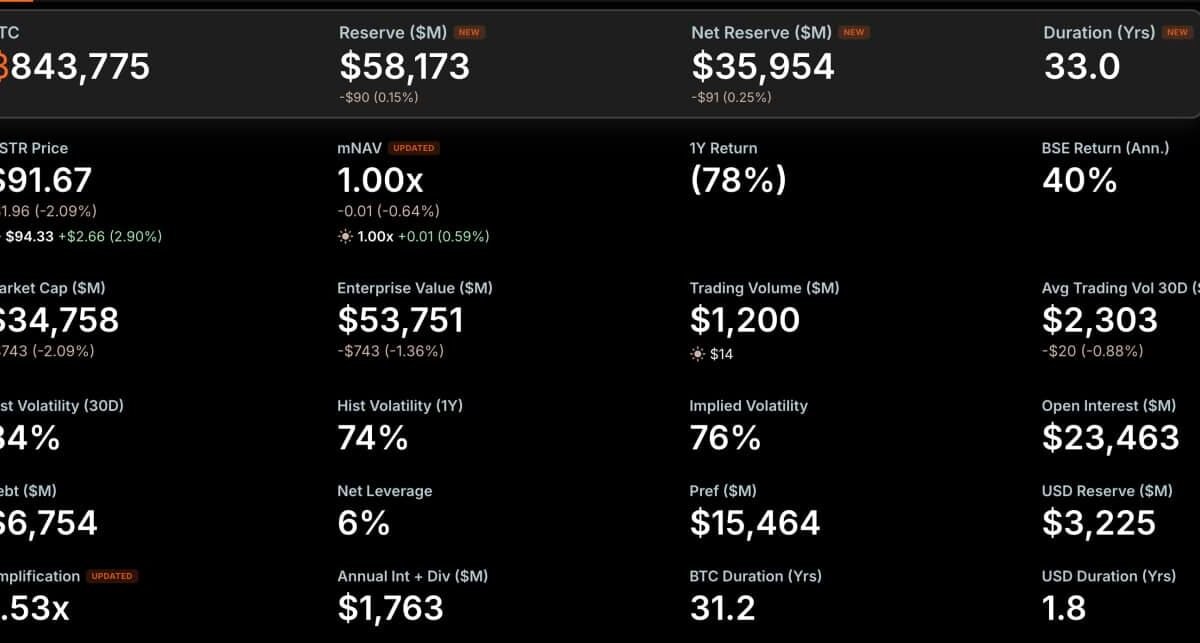Click the NEW badge beside Net Reserve ($M)
The height and width of the screenshot is (643, 1200).
point(854,33)
